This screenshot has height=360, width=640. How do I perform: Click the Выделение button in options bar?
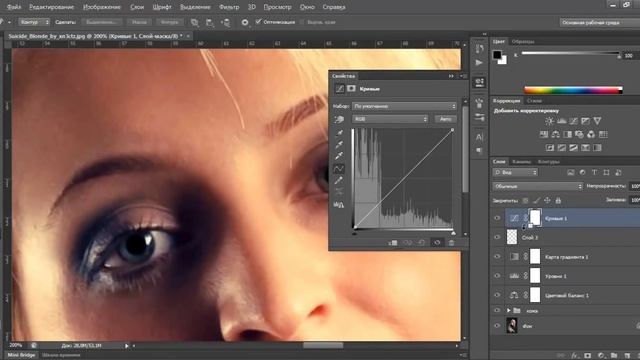coord(101,22)
